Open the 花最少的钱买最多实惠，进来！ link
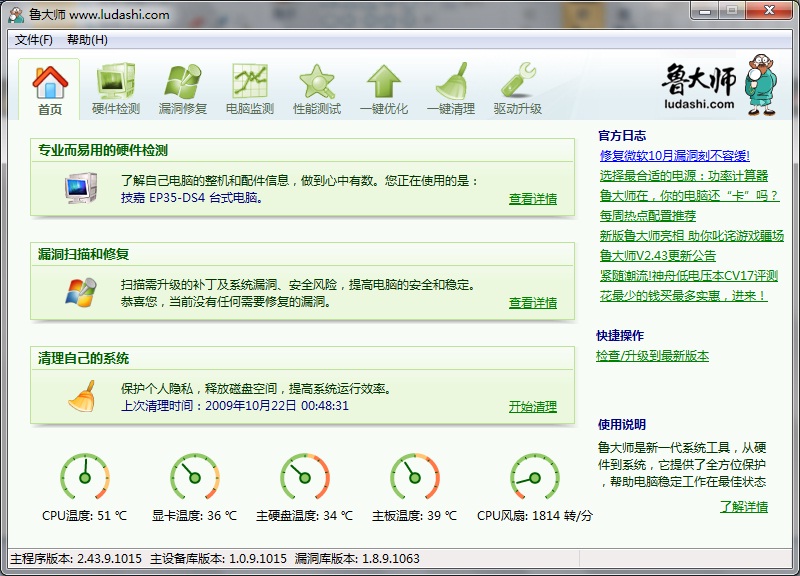 point(683,295)
